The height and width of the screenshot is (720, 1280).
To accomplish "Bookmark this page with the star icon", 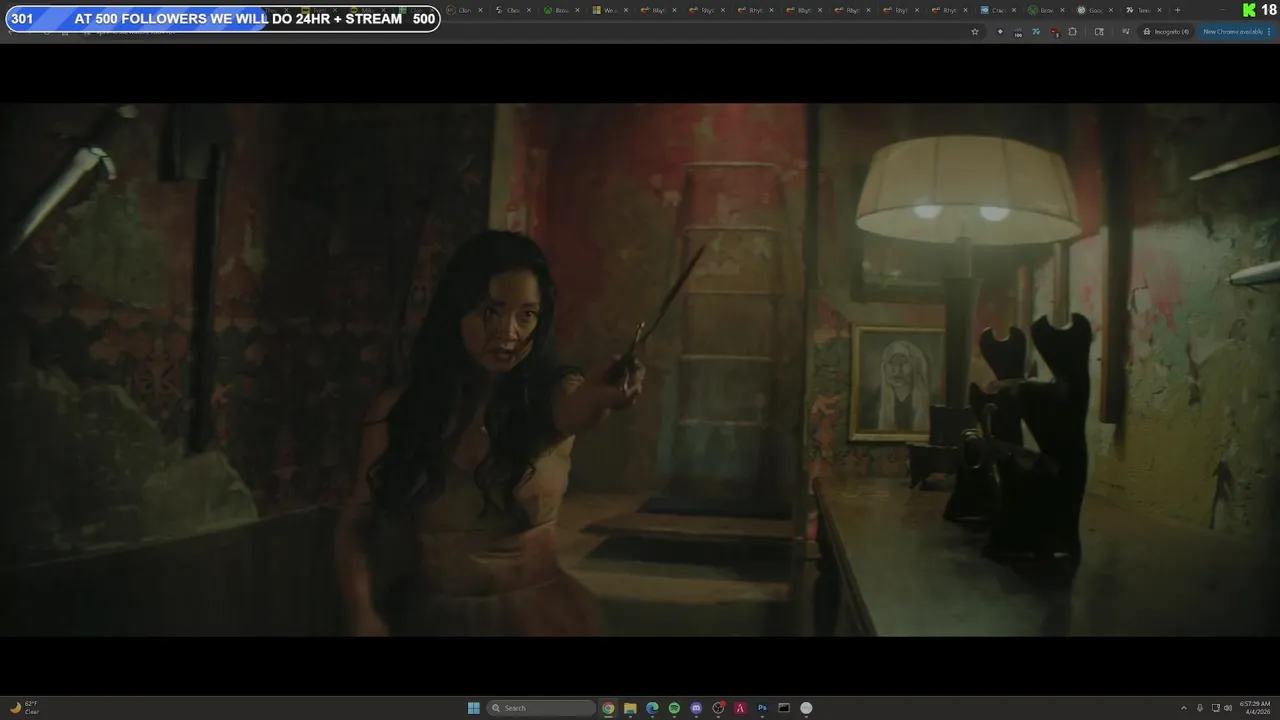I will coord(975,32).
